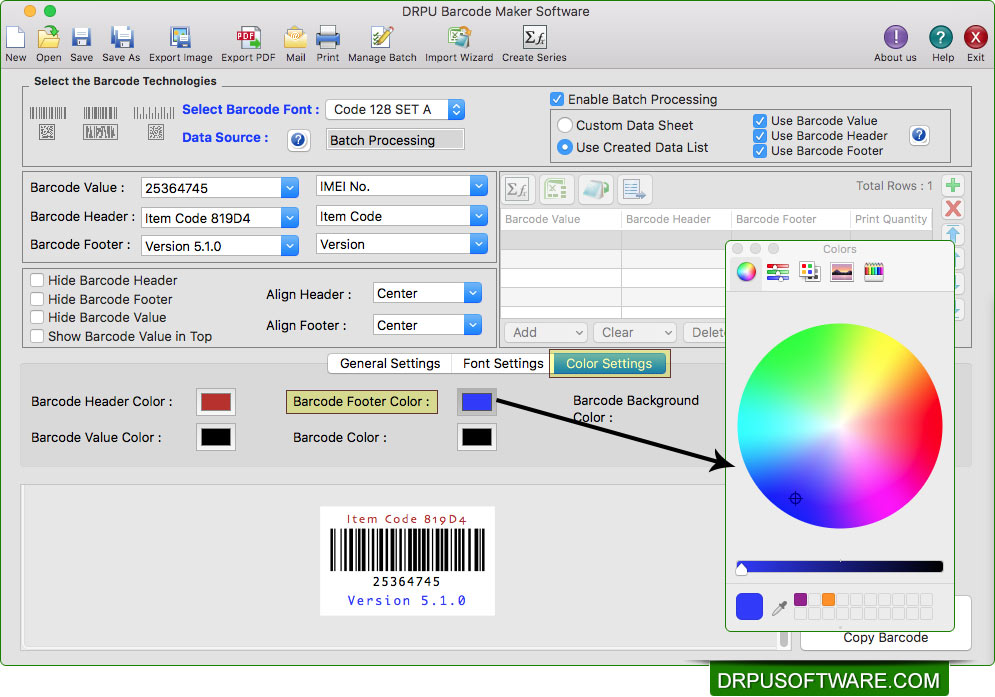Pick the eyedropper tool in Colors panel
This screenshot has height=697, width=995.
779,608
